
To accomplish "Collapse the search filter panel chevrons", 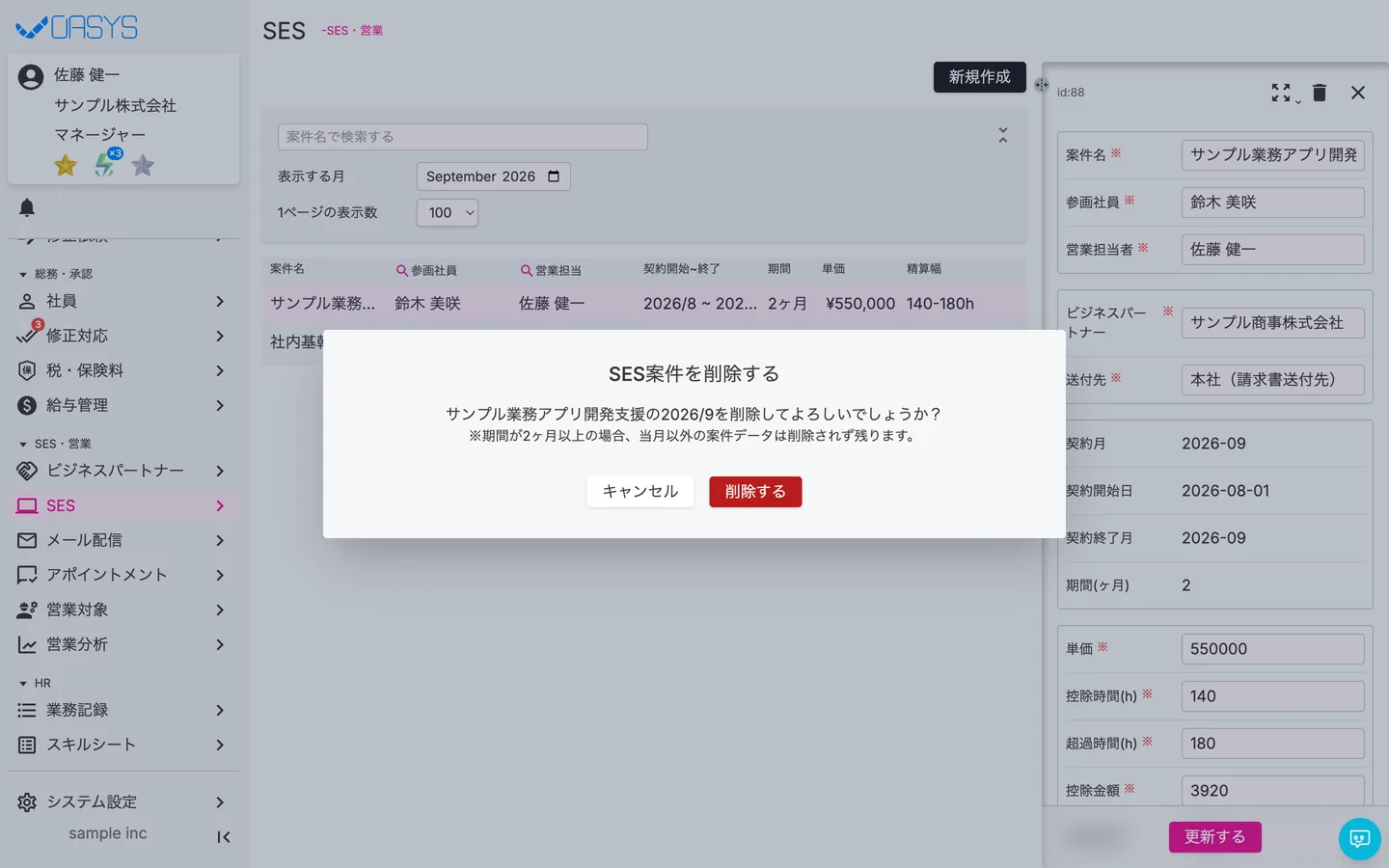I will (1003, 136).
